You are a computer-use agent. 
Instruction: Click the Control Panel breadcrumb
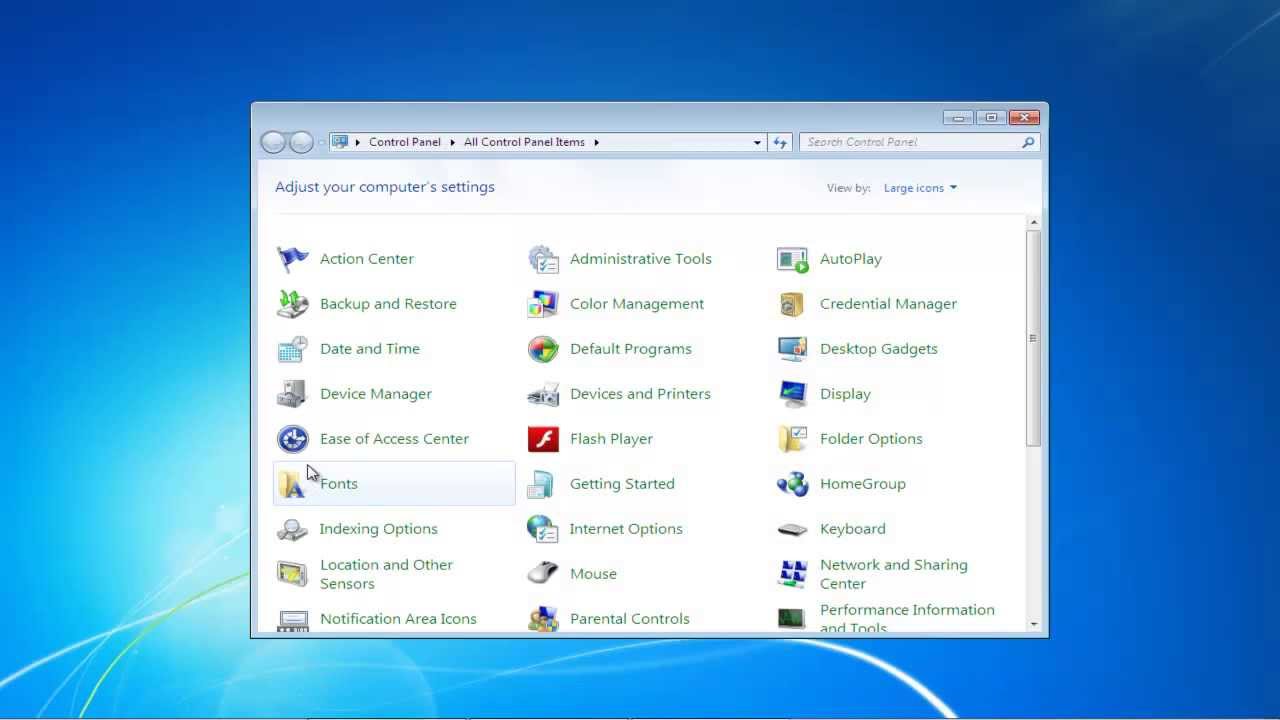(405, 142)
